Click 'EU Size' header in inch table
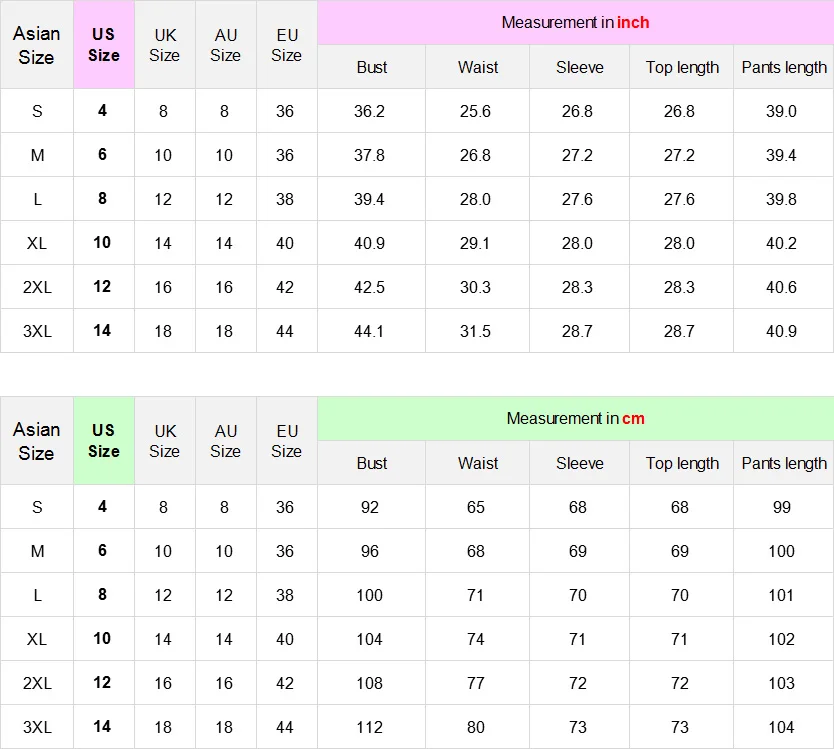Image resolution: width=834 pixels, height=749 pixels. (287, 45)
